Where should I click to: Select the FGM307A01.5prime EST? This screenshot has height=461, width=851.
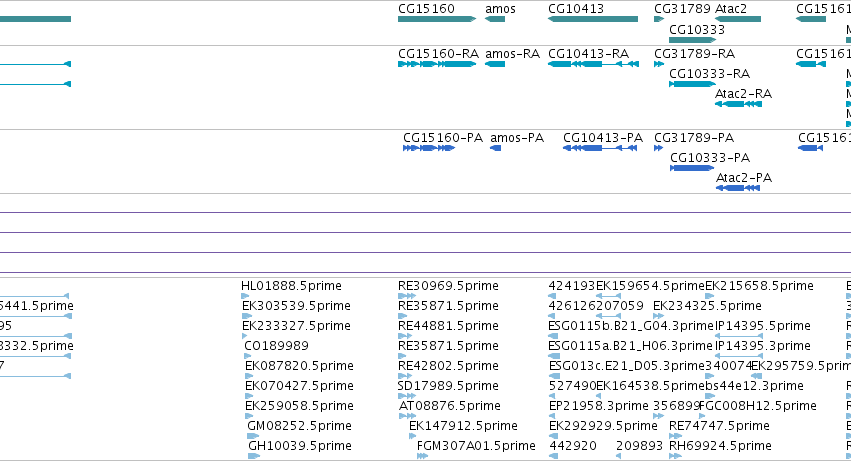476,446
